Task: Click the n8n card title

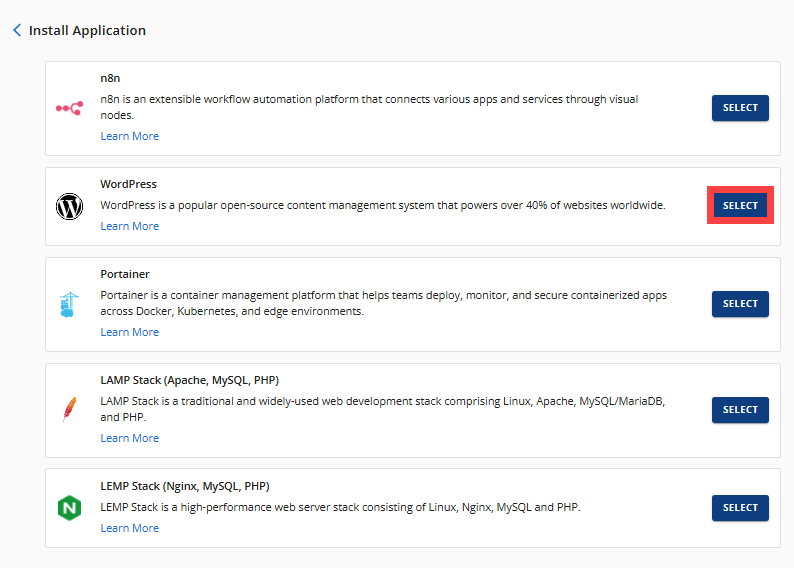Action: [110, 78]
